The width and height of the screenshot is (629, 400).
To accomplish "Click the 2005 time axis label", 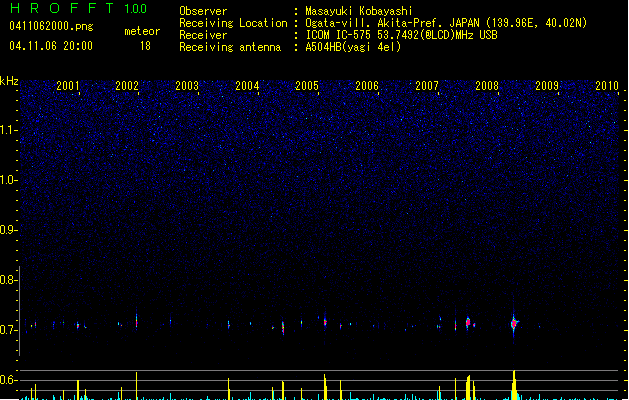I will pyautogui.click(x=307, y=86).
